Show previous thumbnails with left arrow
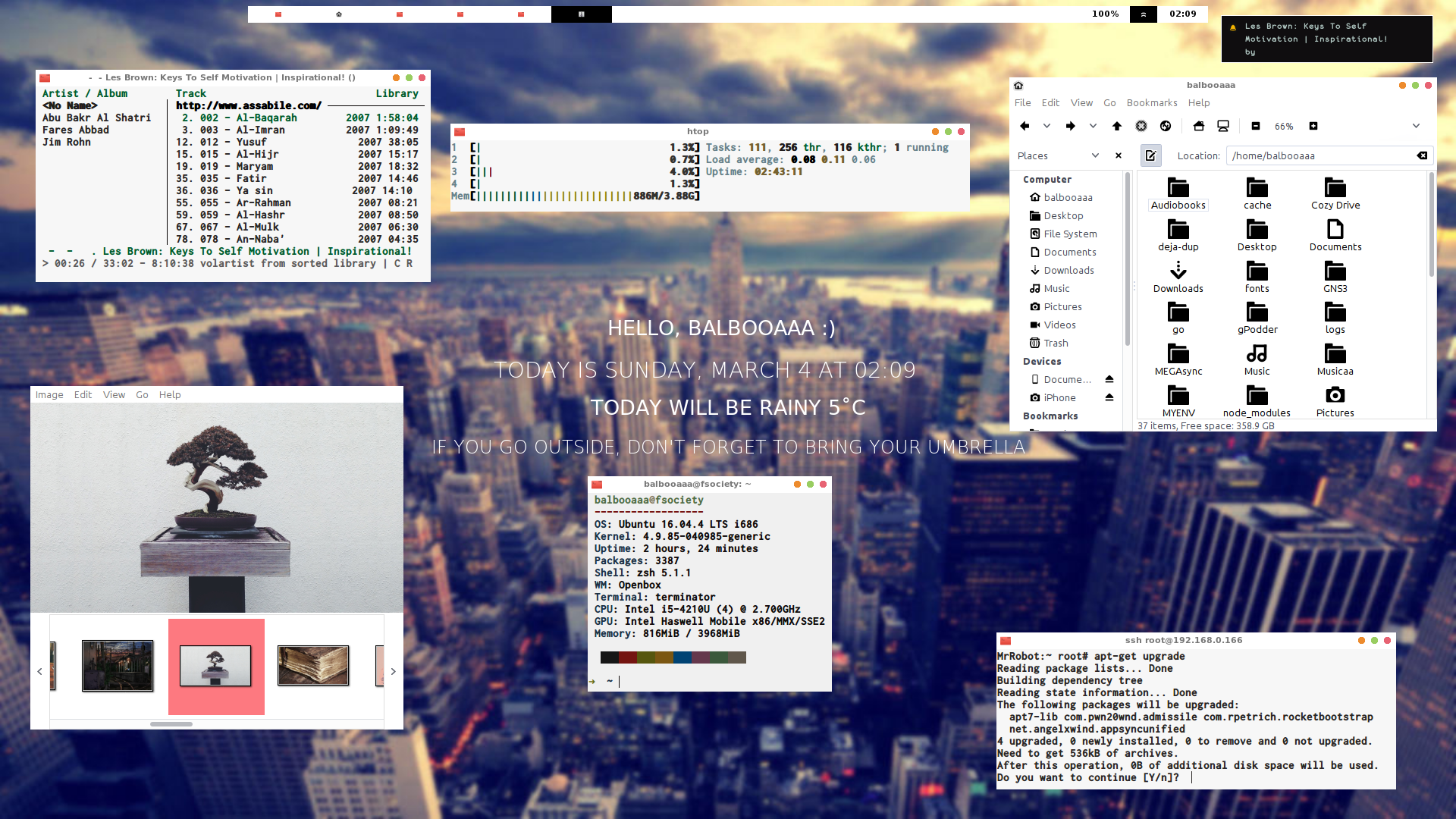This screenshot has height=819, width=1456. 39,671
